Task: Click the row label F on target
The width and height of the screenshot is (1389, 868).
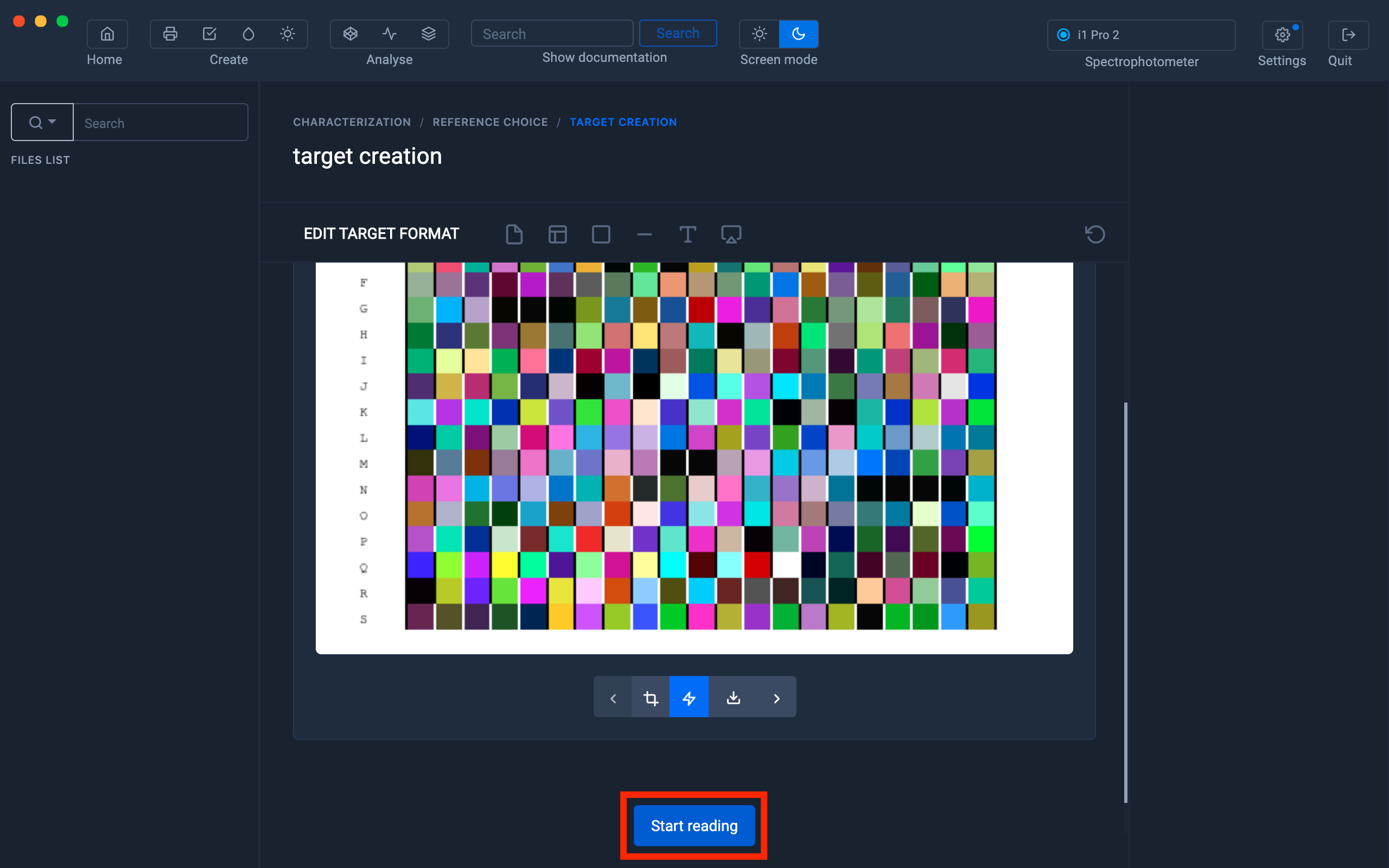Action: [364, 283]
